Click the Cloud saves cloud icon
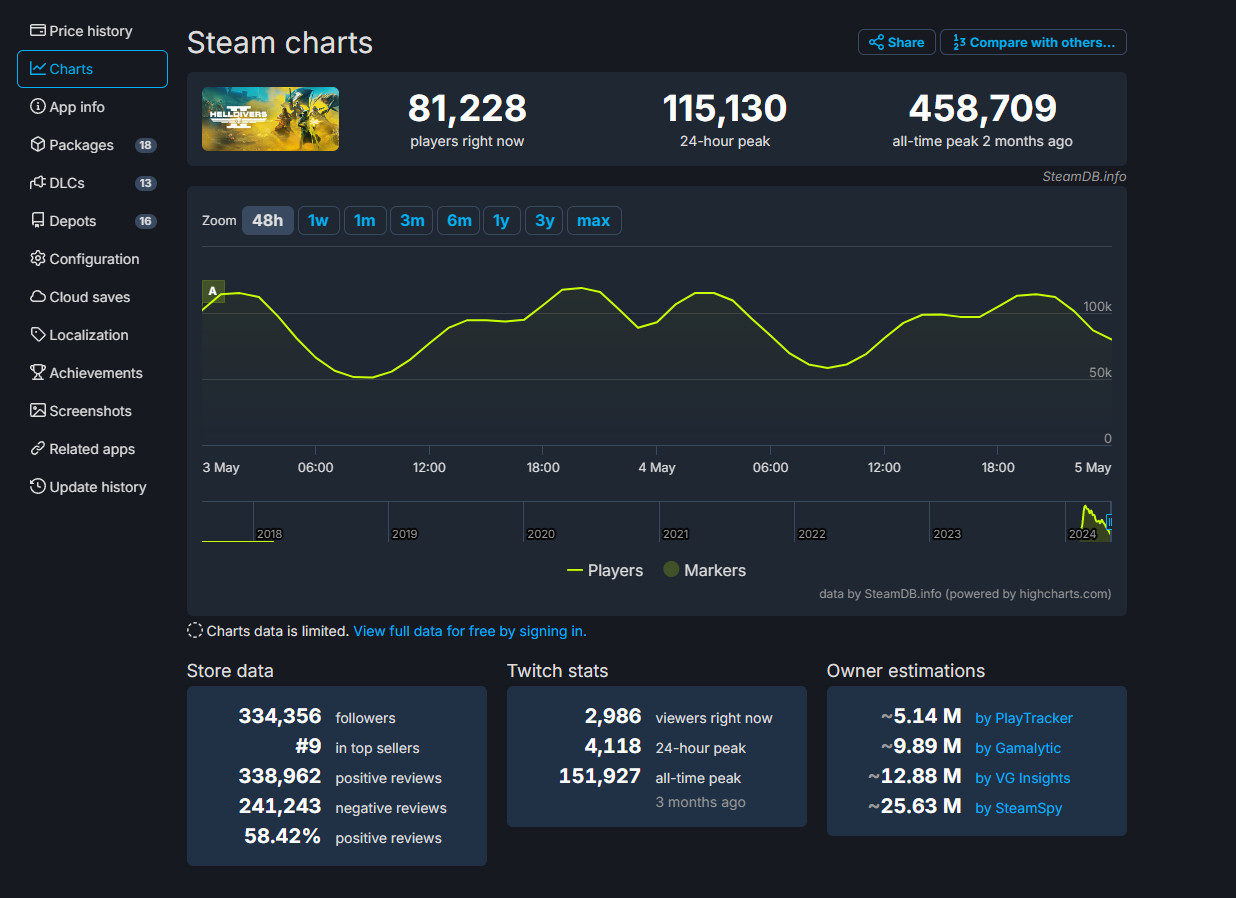The width and height of the screenshot is (1236, 898). pyautogui.click(x=38, y=297)
